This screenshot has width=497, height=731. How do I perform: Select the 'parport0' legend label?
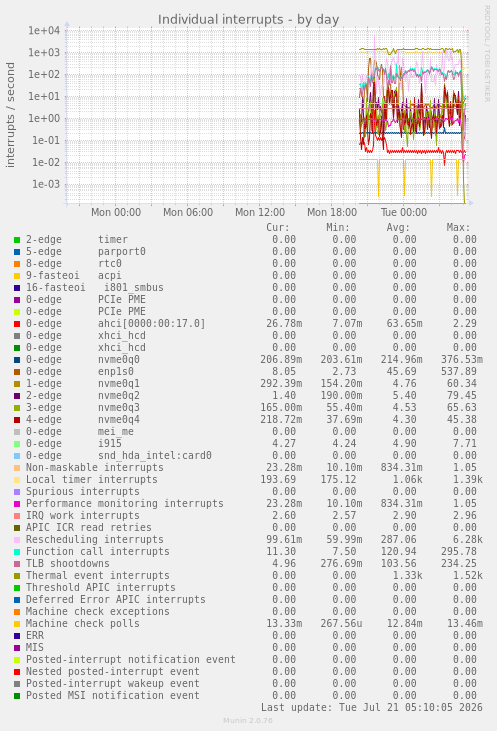(122, 252)
